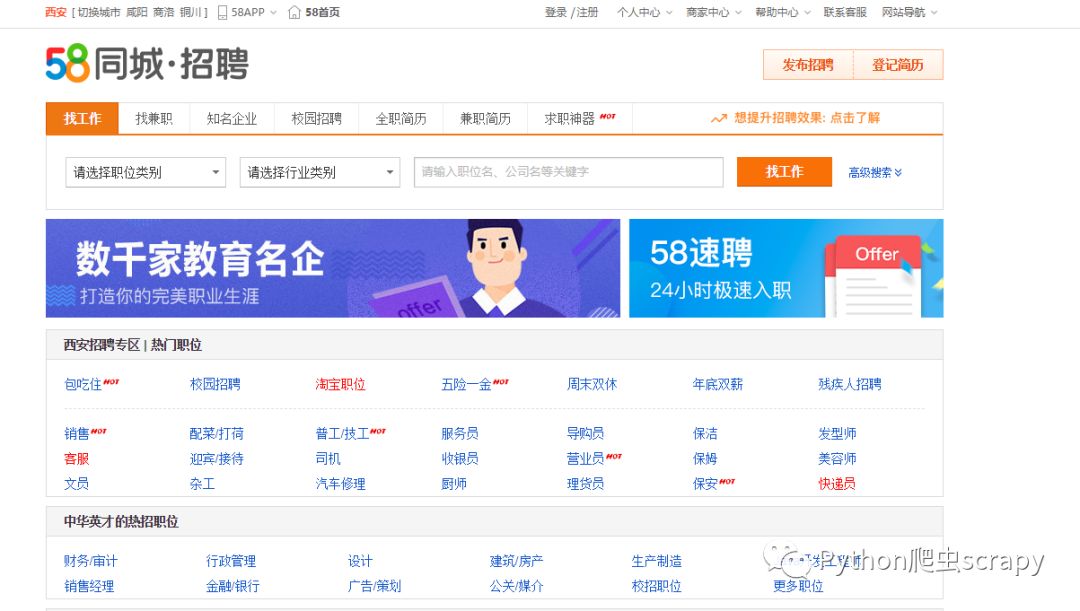Screen dimensions: 1080x611
Task: Click the 发布招聘 button
Action: click(808, 65)
